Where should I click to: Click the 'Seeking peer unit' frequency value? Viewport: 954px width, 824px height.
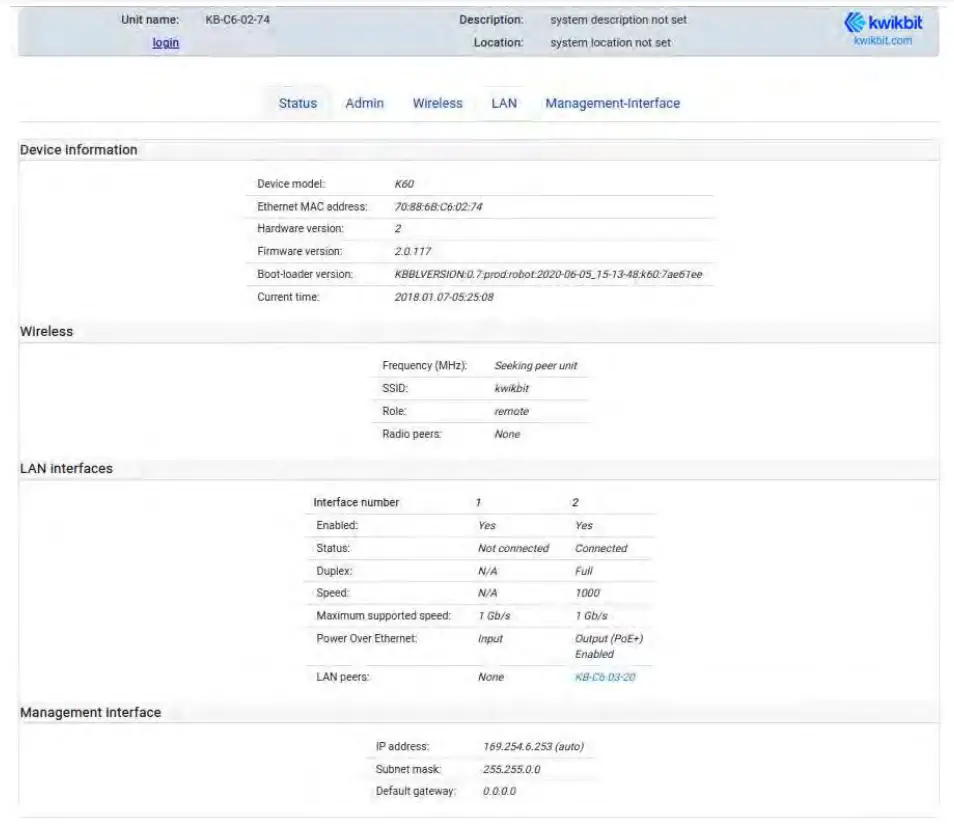[535, 366]
